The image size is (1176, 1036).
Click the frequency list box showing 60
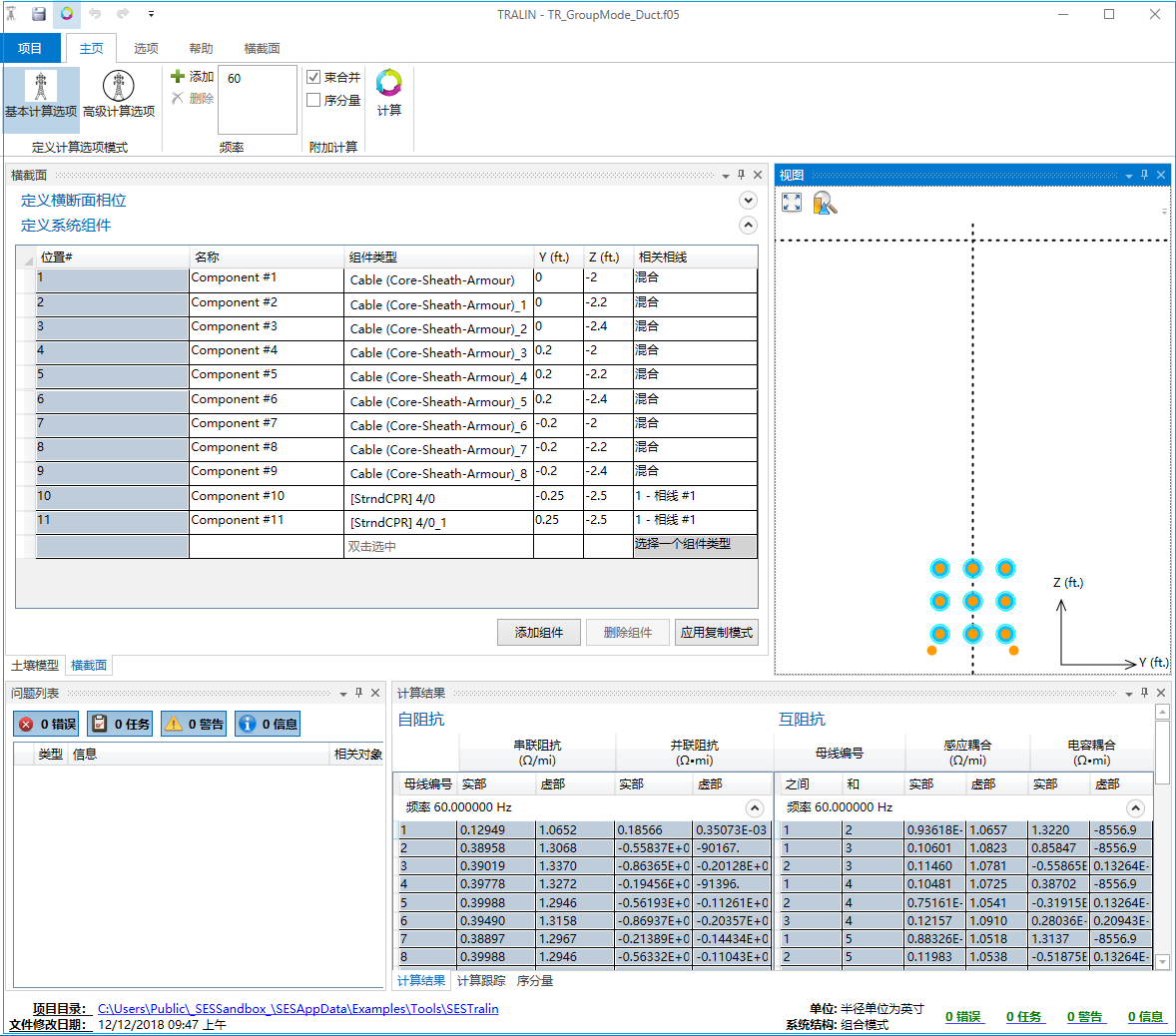pyautogui.click(x=258, y=100)
